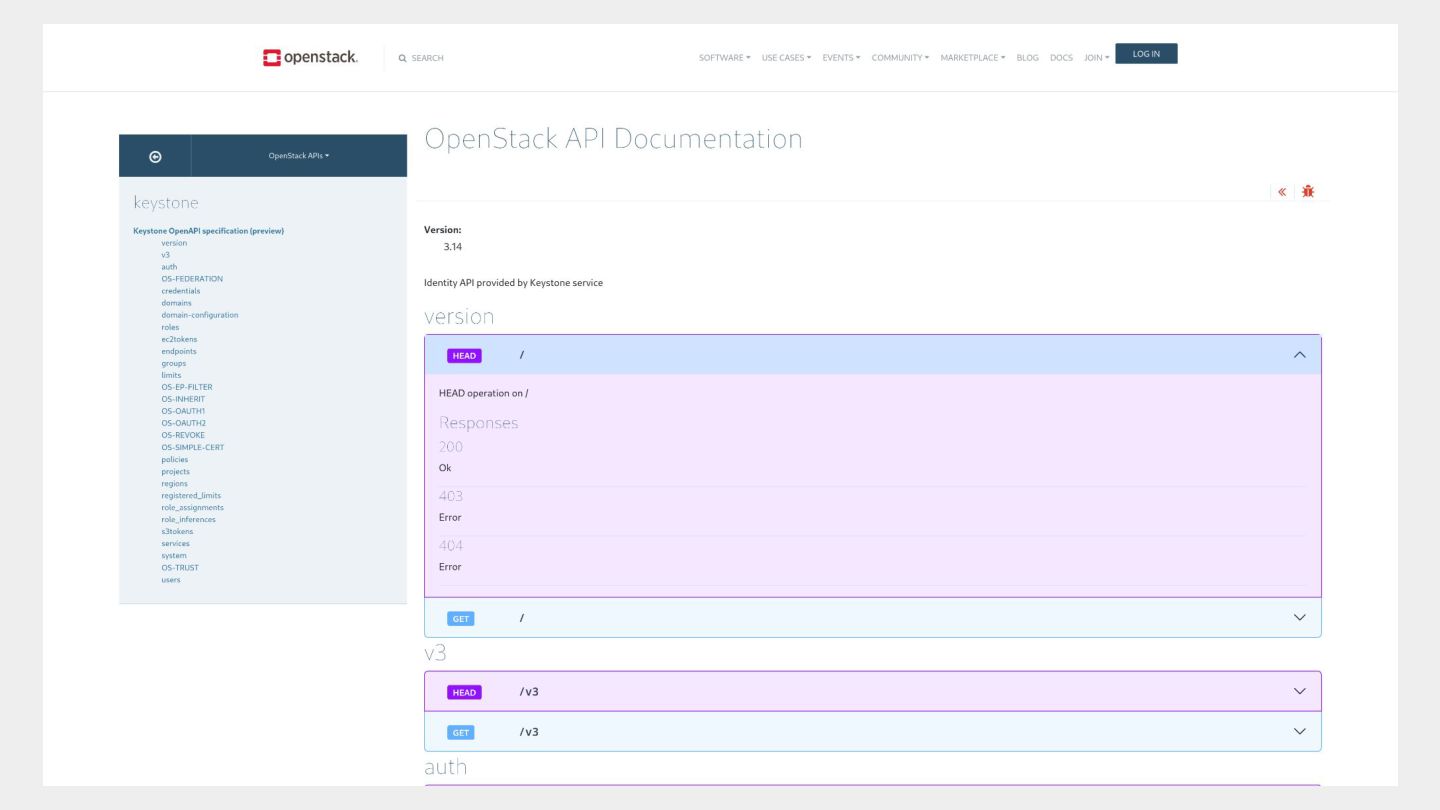This screenshot has height=810, width=1440.
Task: Click the blue GET badge for /v3
Action: pyautogui.click(x=461, y=732)
